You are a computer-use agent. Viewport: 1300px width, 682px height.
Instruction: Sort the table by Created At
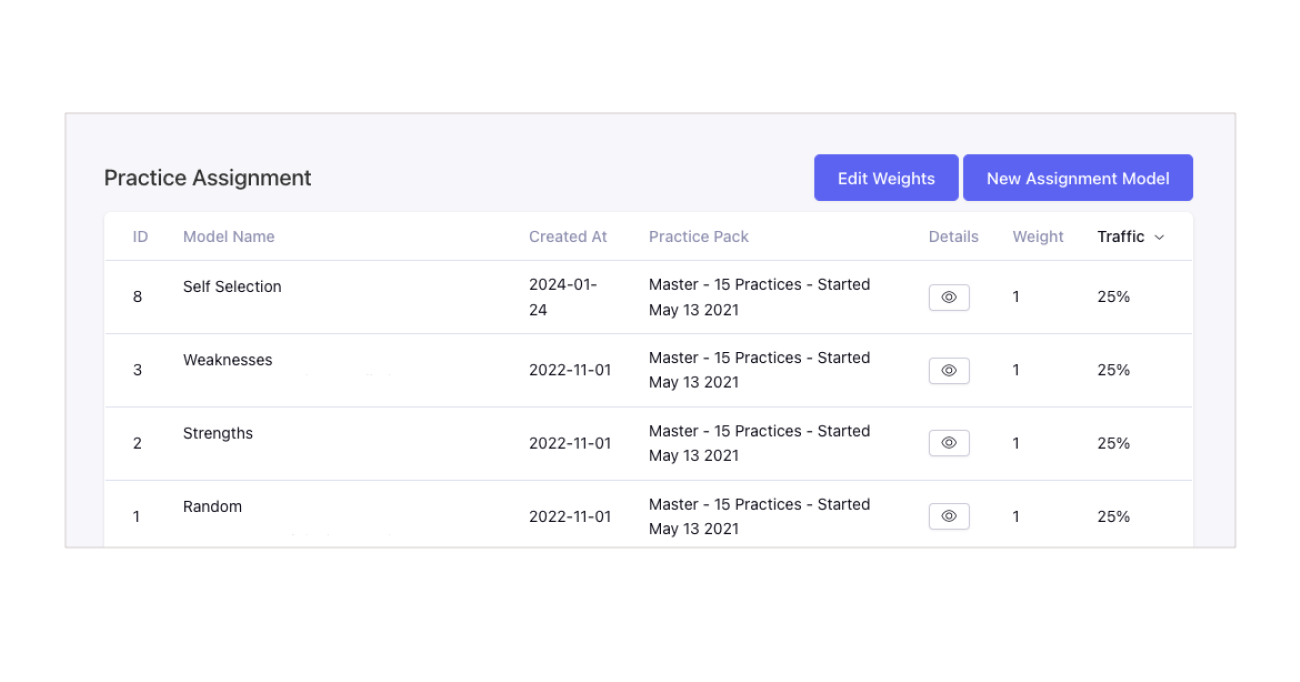tap(567, 236)
